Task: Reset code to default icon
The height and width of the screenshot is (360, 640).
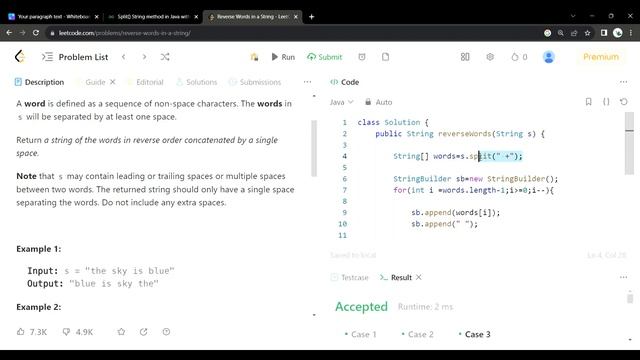Action: [x=624, y=102]
